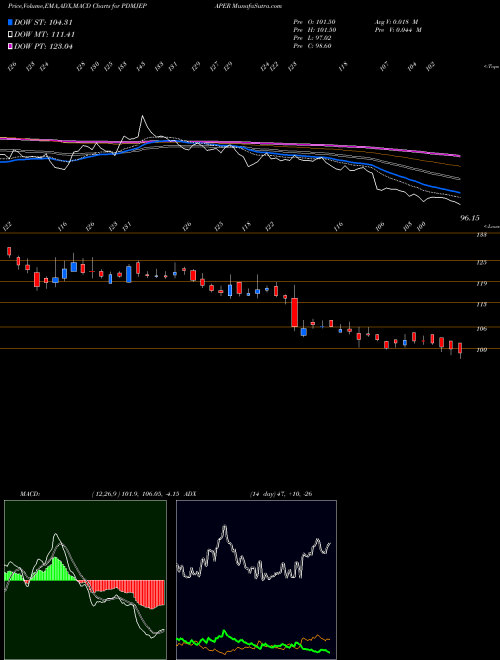Click the price line peak spike in EMA chart

pos(142,117)
